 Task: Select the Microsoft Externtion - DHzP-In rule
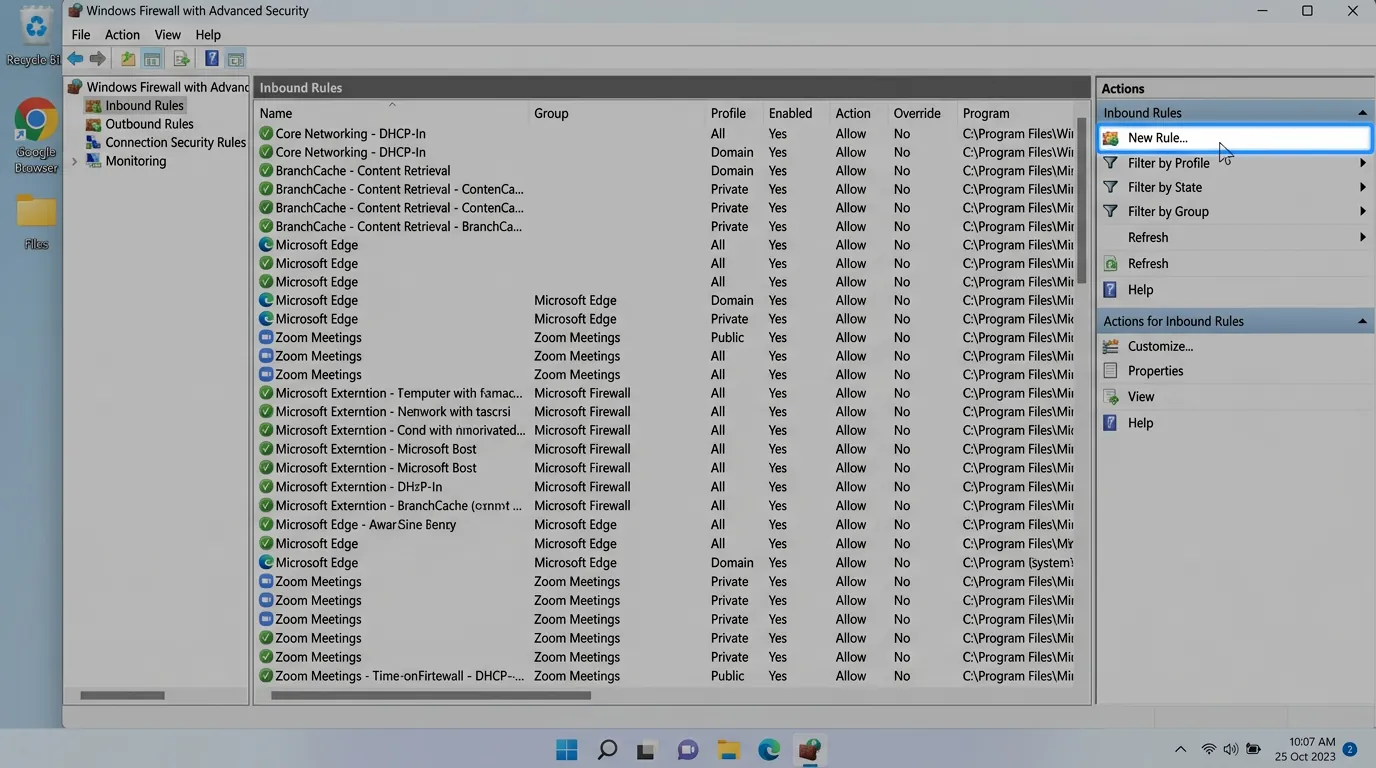(665, 486)
